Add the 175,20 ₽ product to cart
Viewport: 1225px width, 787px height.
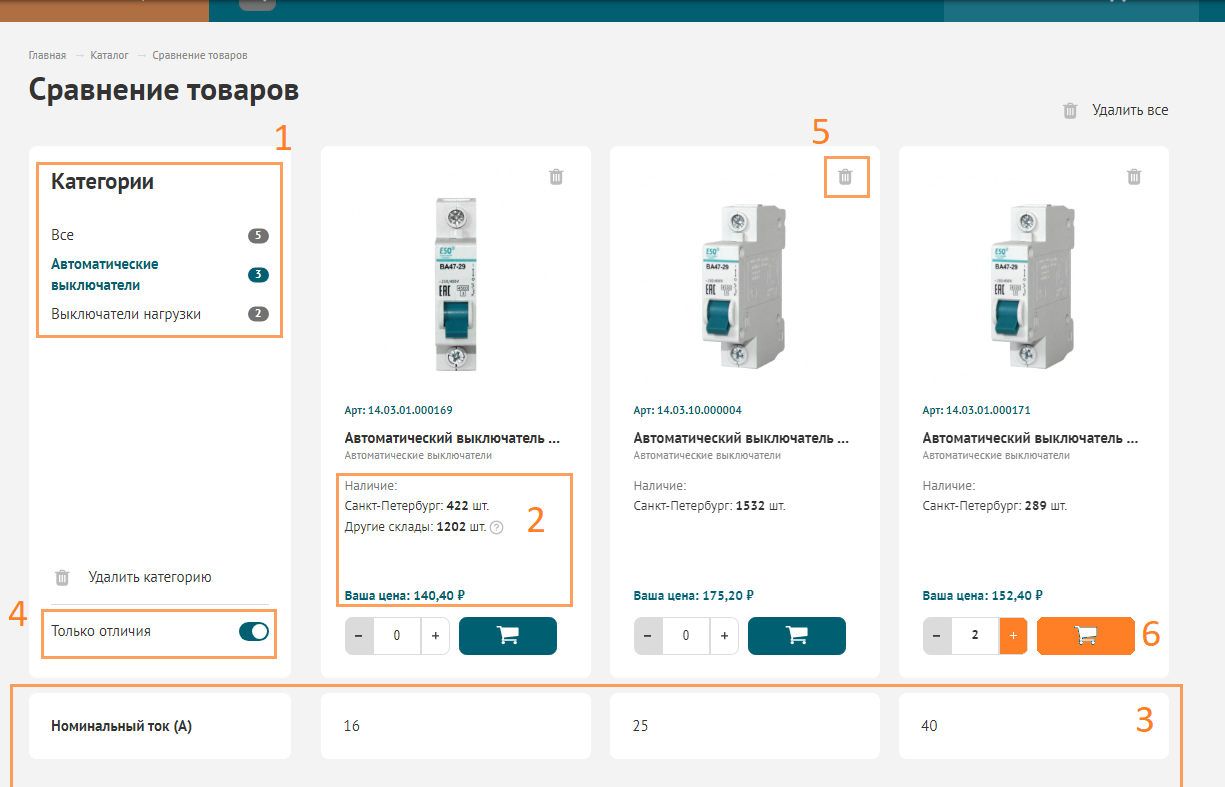[796, 636]
